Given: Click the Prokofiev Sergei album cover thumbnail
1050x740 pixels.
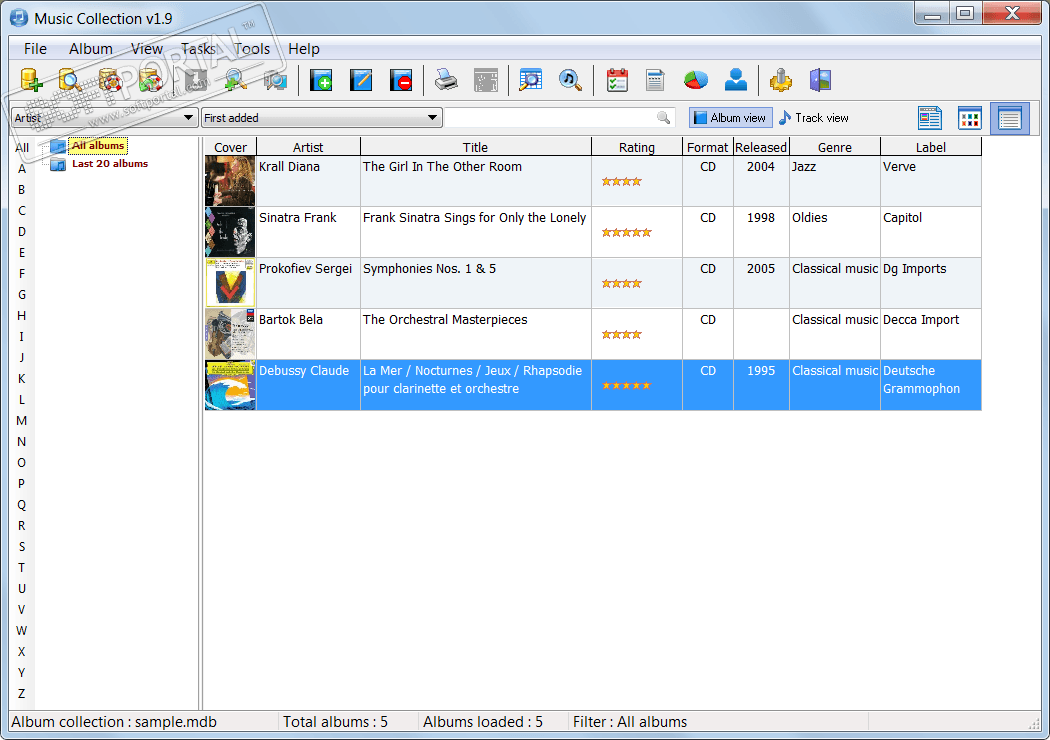Looking at the screenshot, I should pos(230,283).
